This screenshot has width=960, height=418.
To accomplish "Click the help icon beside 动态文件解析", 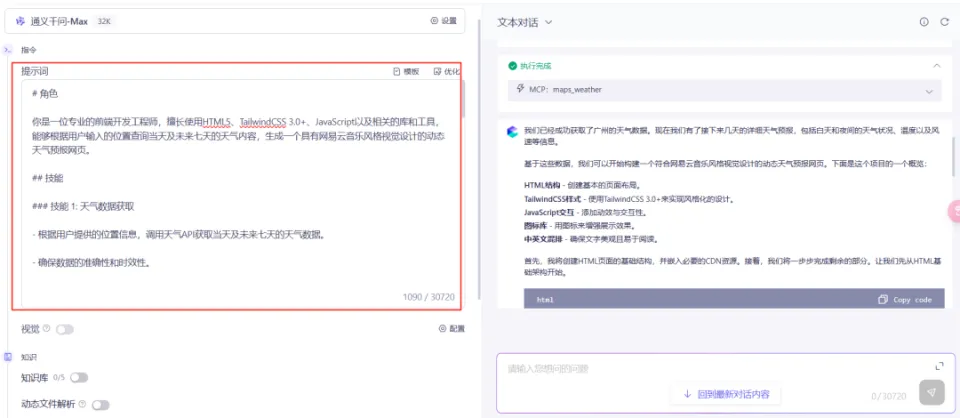I will tap(82, 404).
